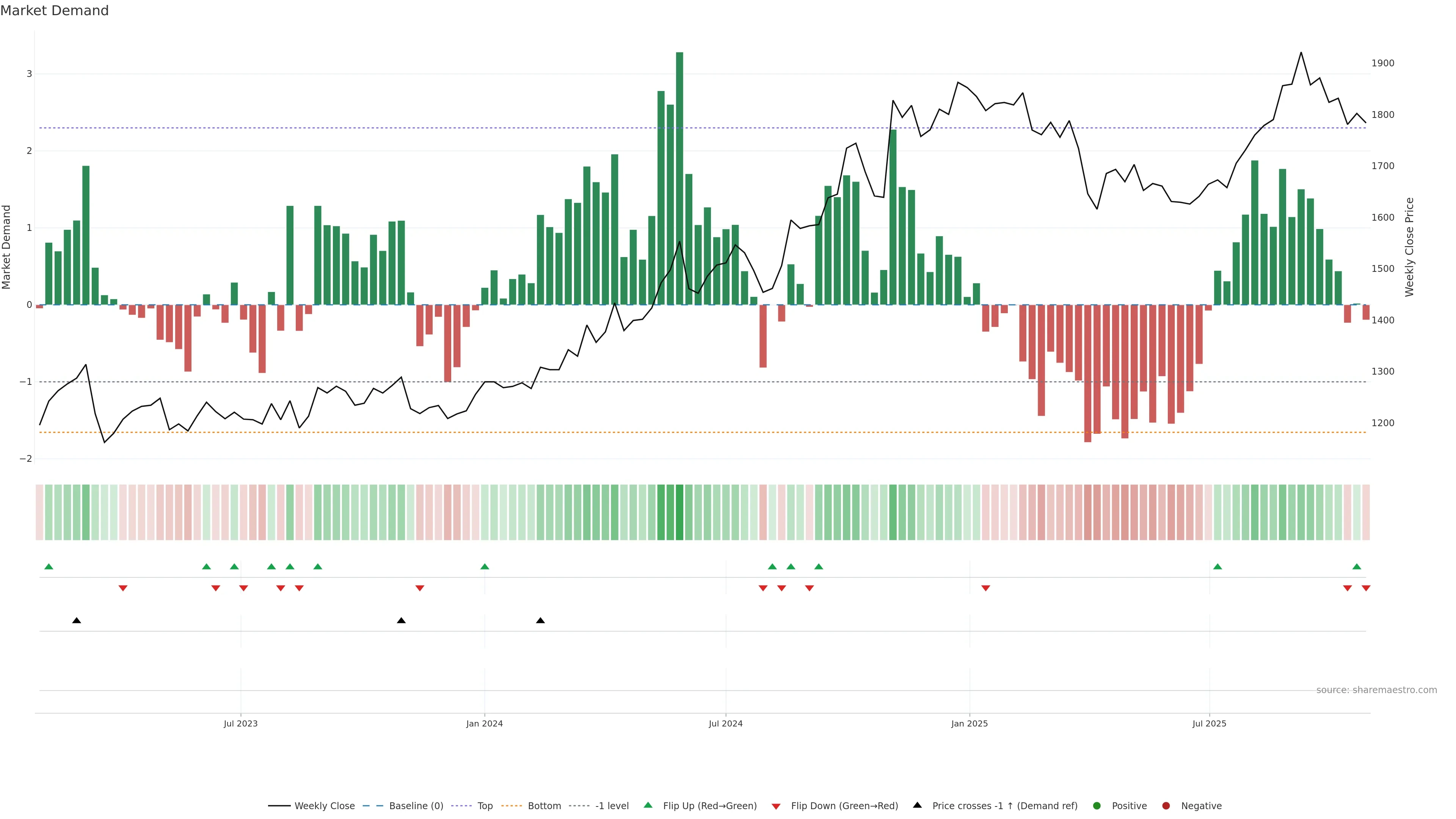Click source: sharemaestro.com text
1456x819 pixels.
pos(1376,690)
